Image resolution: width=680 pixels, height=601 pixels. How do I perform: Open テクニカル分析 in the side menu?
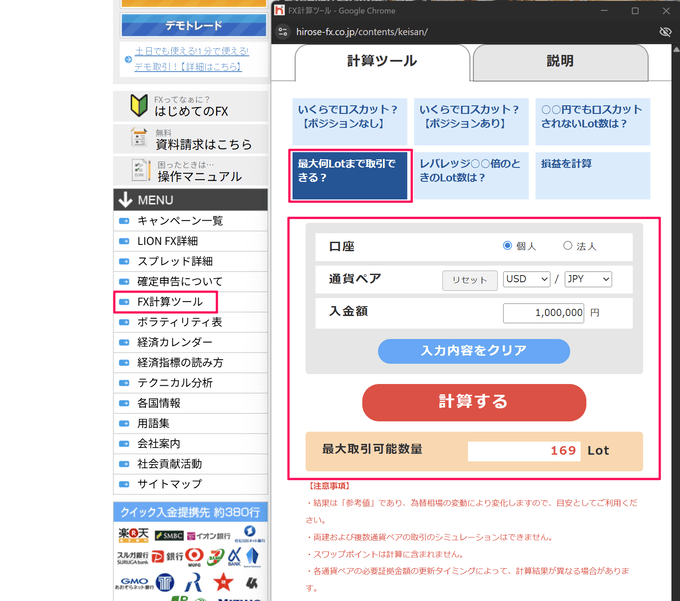190,383
